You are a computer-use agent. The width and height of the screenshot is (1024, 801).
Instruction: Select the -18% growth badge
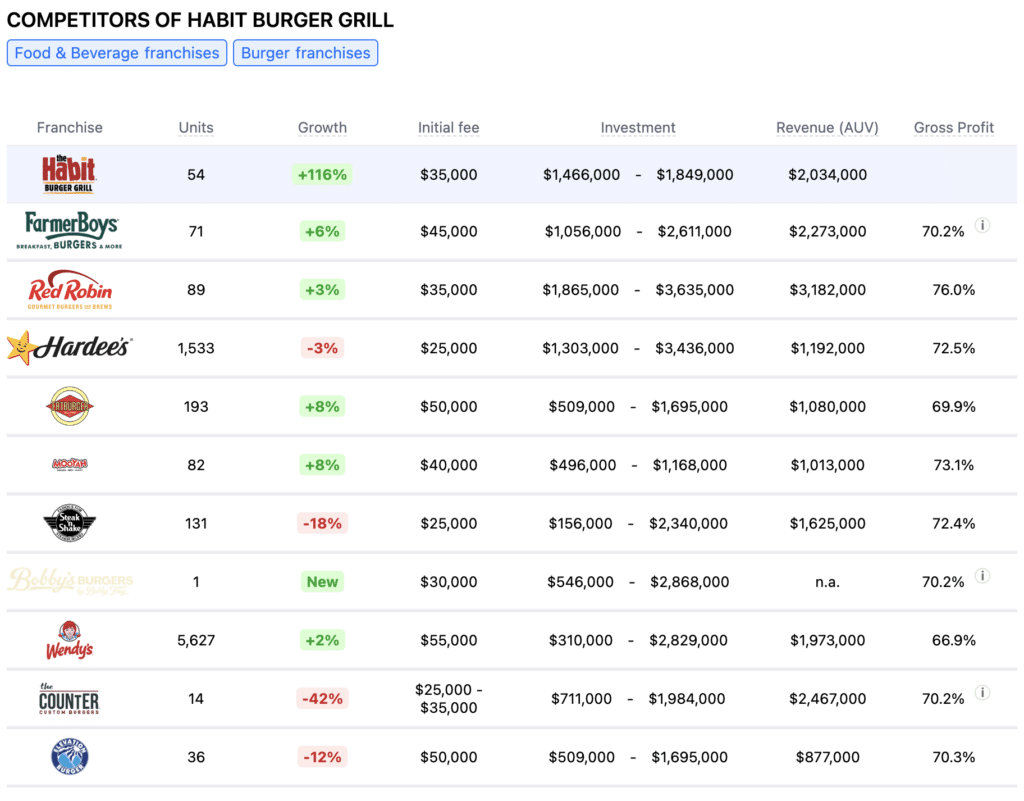pos(322,523)
